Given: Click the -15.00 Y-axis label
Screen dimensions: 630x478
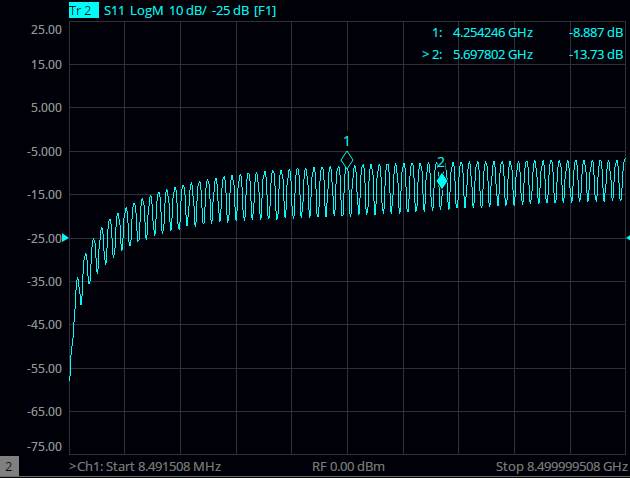Looking at the screenshot, I should point(45,195).
